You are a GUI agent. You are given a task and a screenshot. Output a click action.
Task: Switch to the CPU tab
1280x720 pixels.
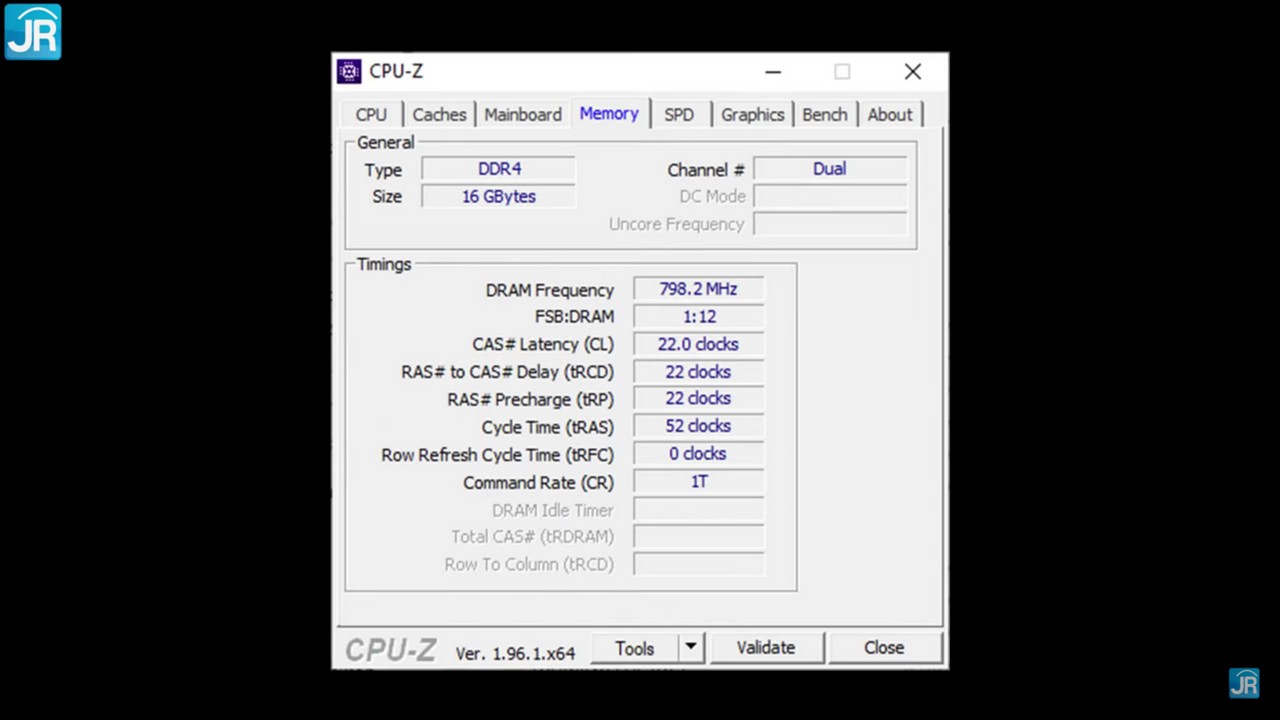tap(371, 115)
